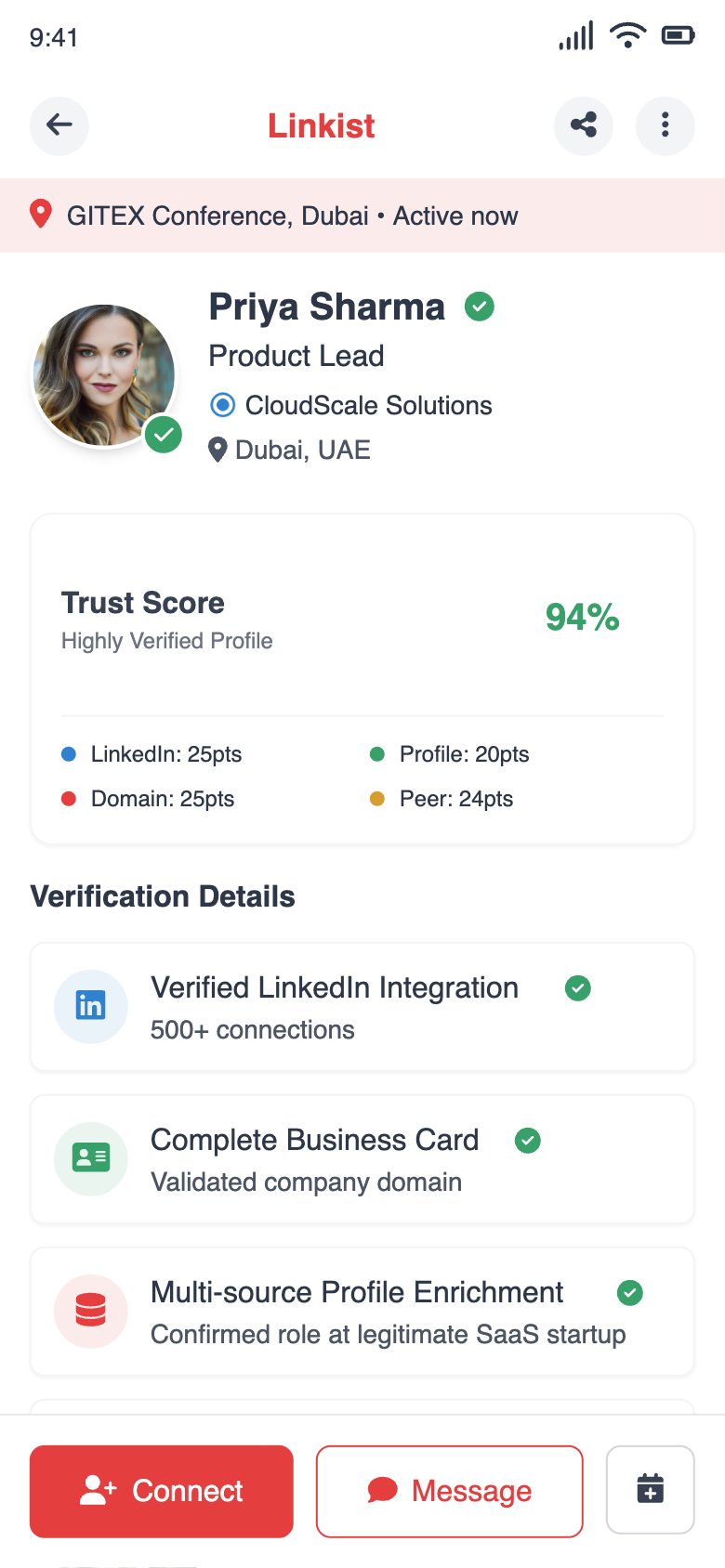
Task: Click the database icon for Multi-source Profile Enrichment
Action: point(90,1311)
